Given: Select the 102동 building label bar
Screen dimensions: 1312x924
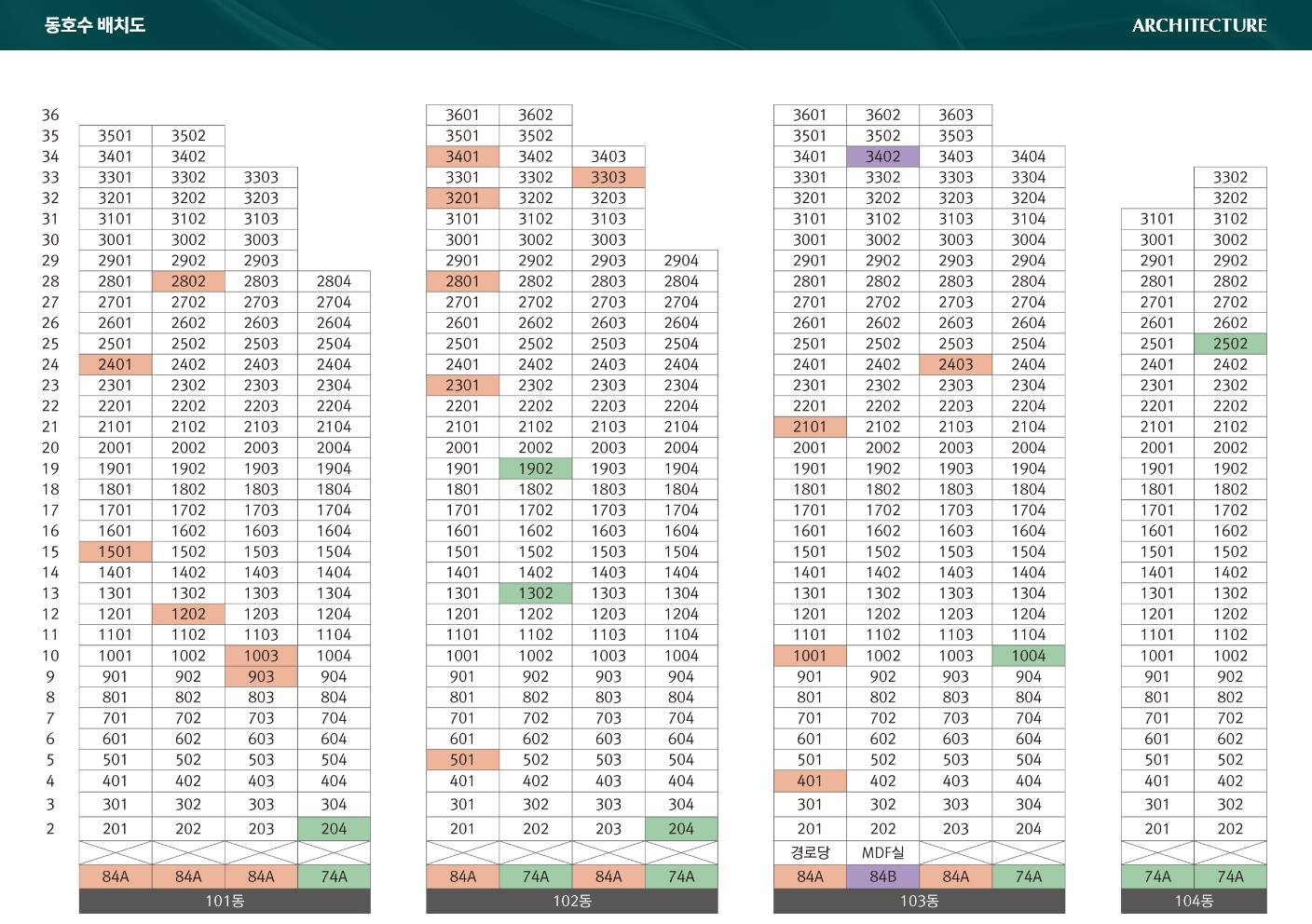Looking at the screenshot, I should click(x=572, y=901).
